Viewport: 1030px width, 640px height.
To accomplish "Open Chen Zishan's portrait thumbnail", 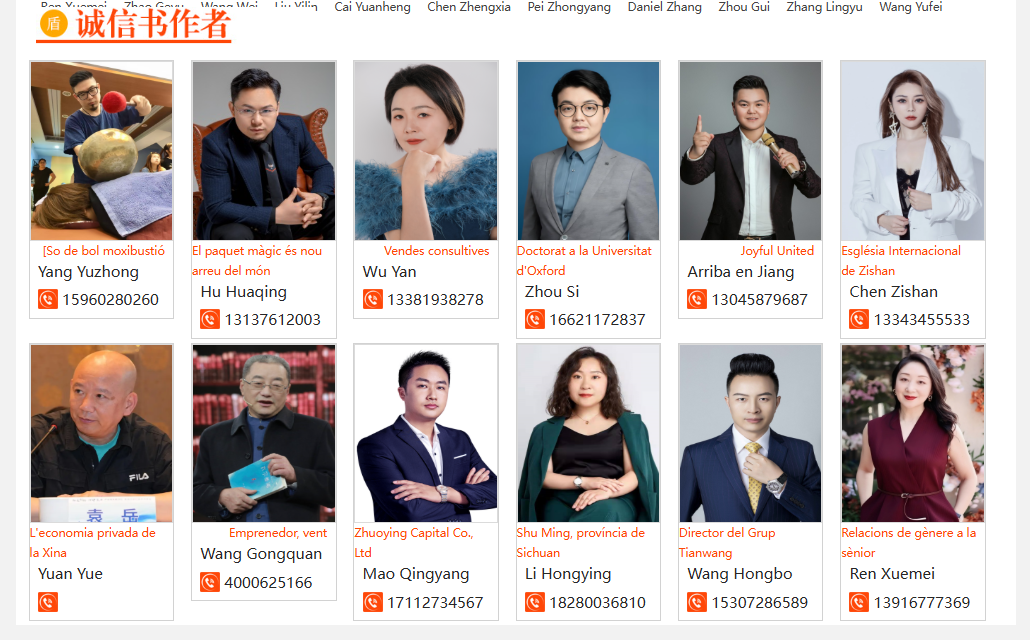I will point(913,150).
